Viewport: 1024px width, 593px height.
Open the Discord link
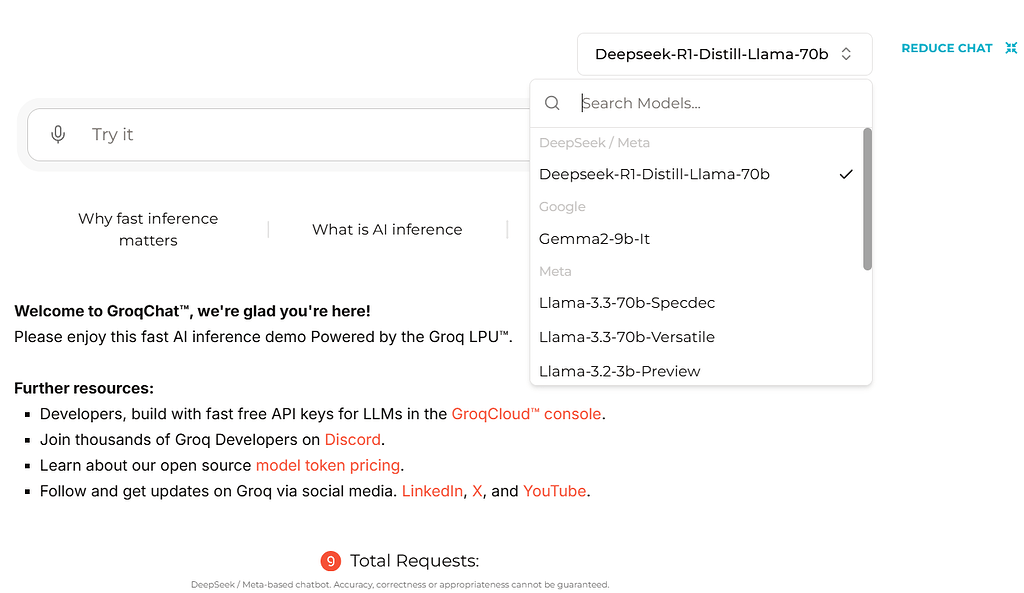353,440
